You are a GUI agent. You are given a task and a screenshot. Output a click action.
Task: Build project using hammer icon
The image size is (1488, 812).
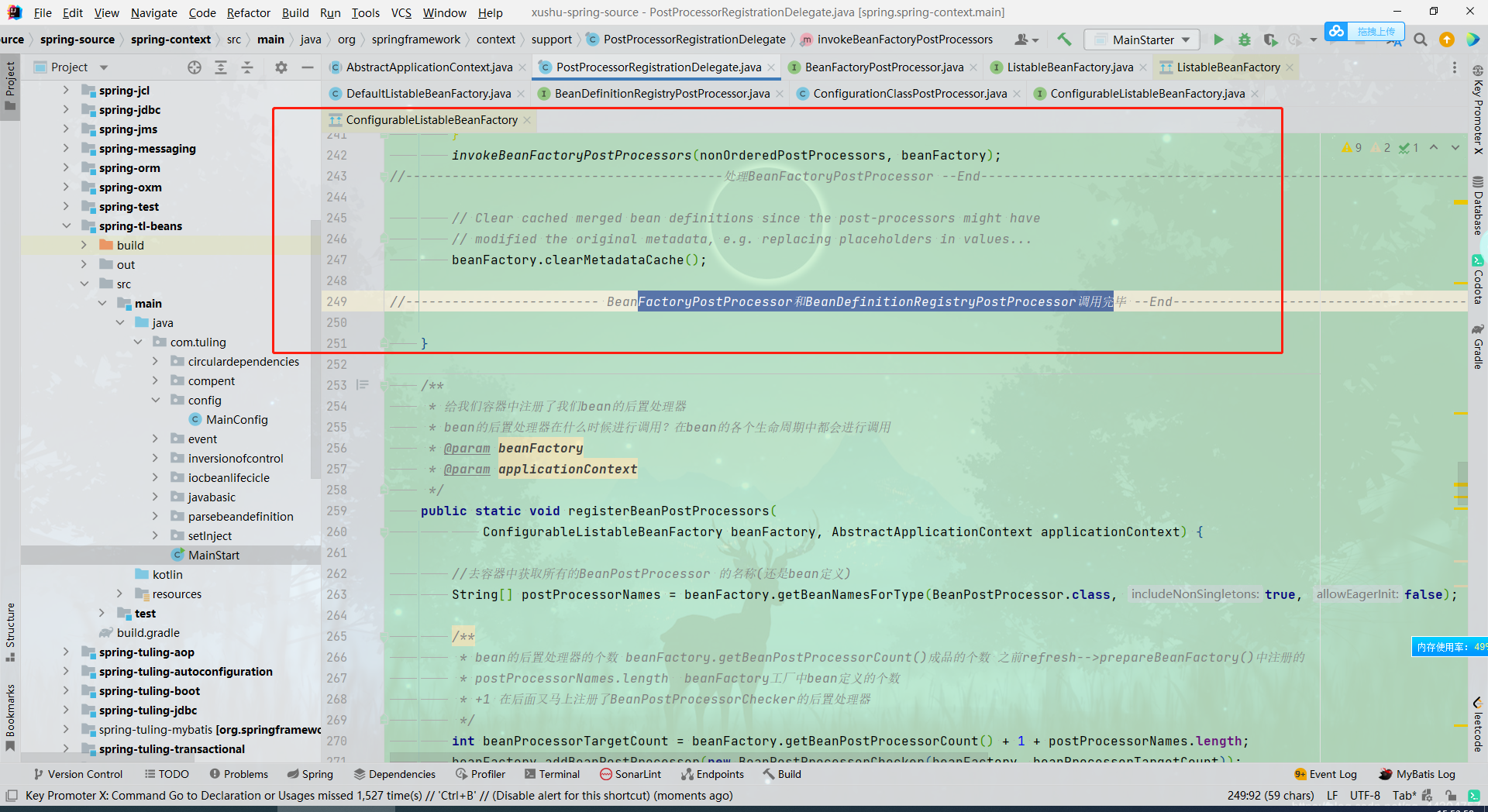(x=1064, y=40)
